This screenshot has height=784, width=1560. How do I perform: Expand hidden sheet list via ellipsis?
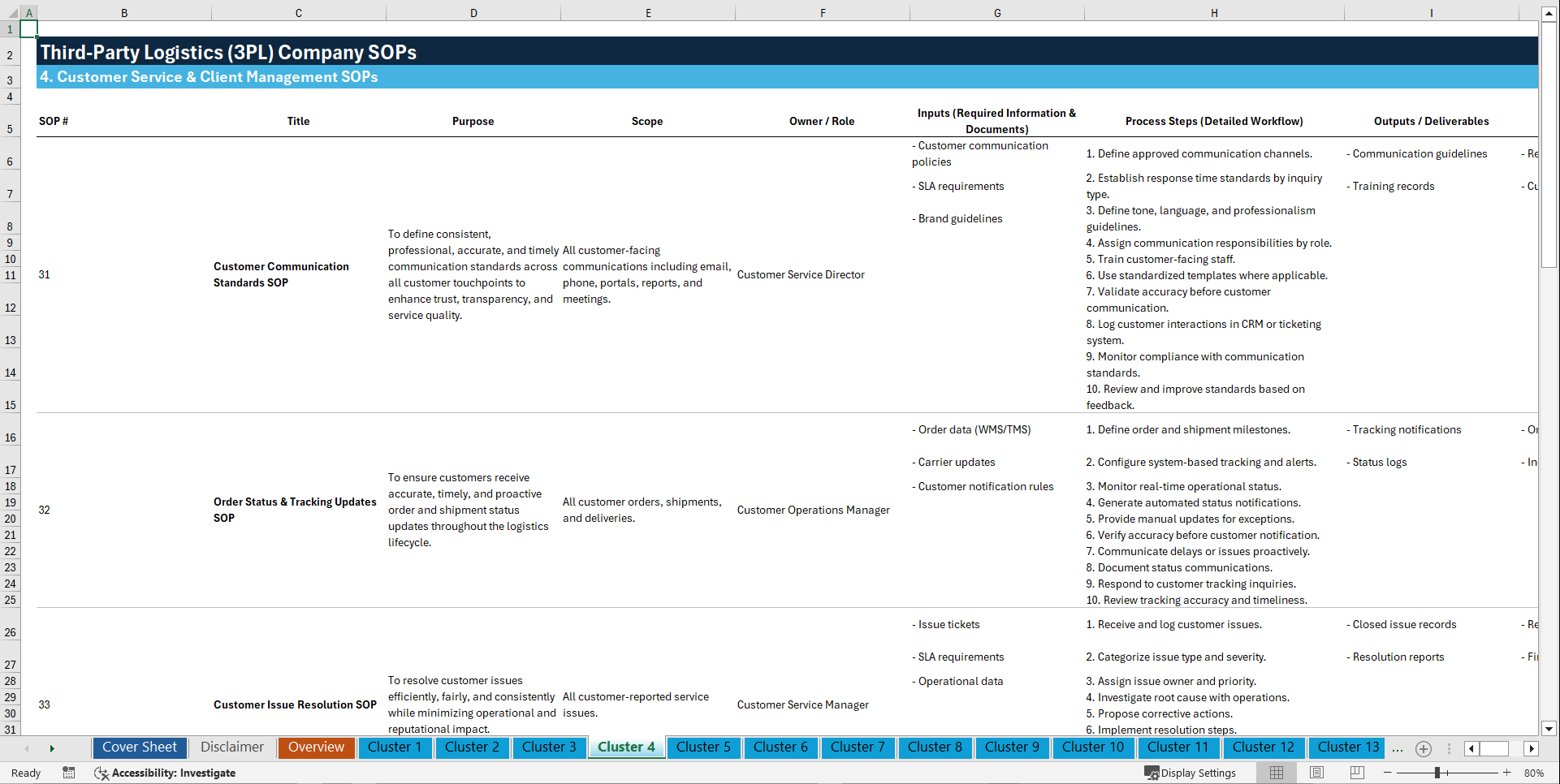[1398, 748]
